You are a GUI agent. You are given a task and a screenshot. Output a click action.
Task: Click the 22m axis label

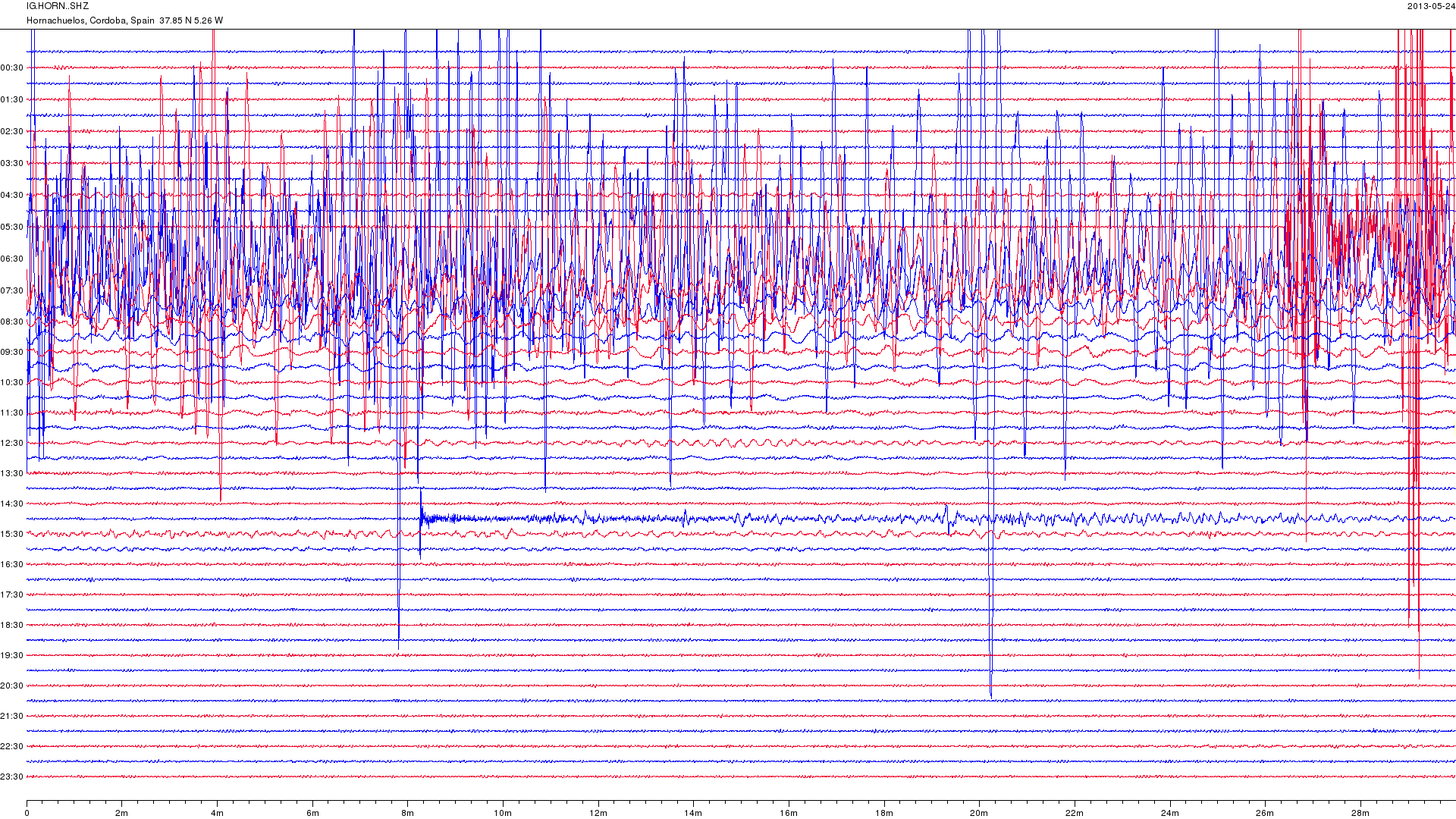1075,814
